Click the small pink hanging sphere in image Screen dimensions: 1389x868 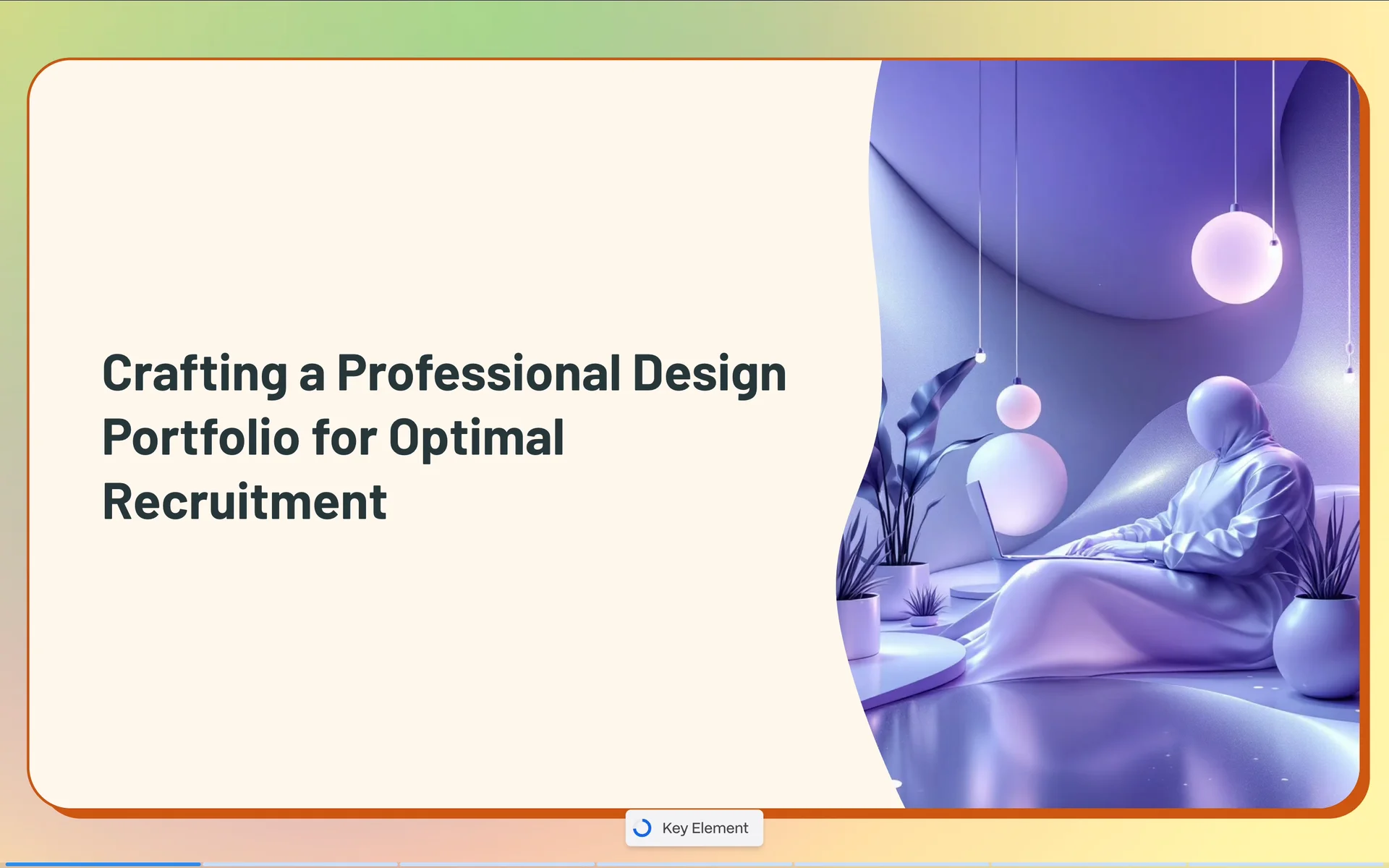1018,407
